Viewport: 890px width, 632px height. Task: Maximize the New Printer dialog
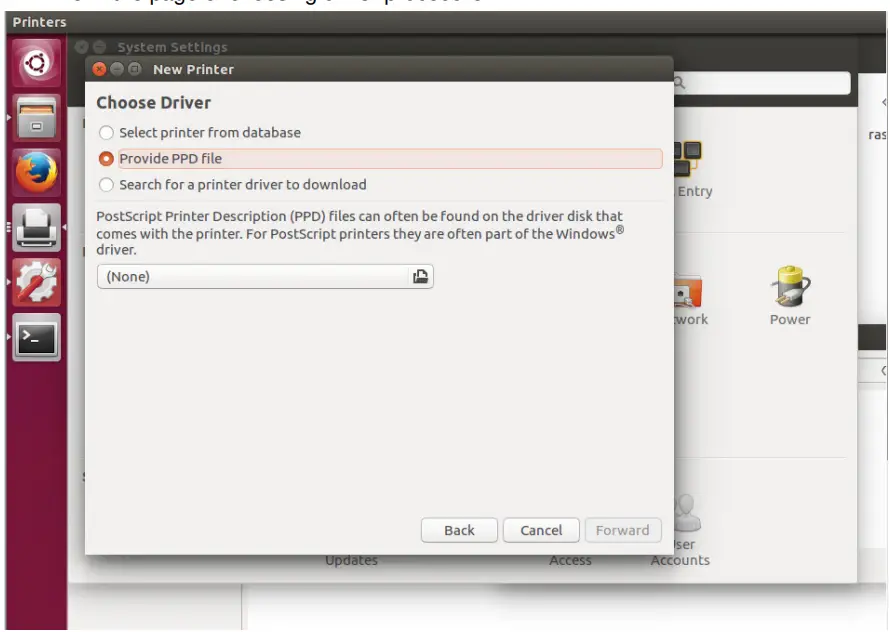click(x=135, y=69)
